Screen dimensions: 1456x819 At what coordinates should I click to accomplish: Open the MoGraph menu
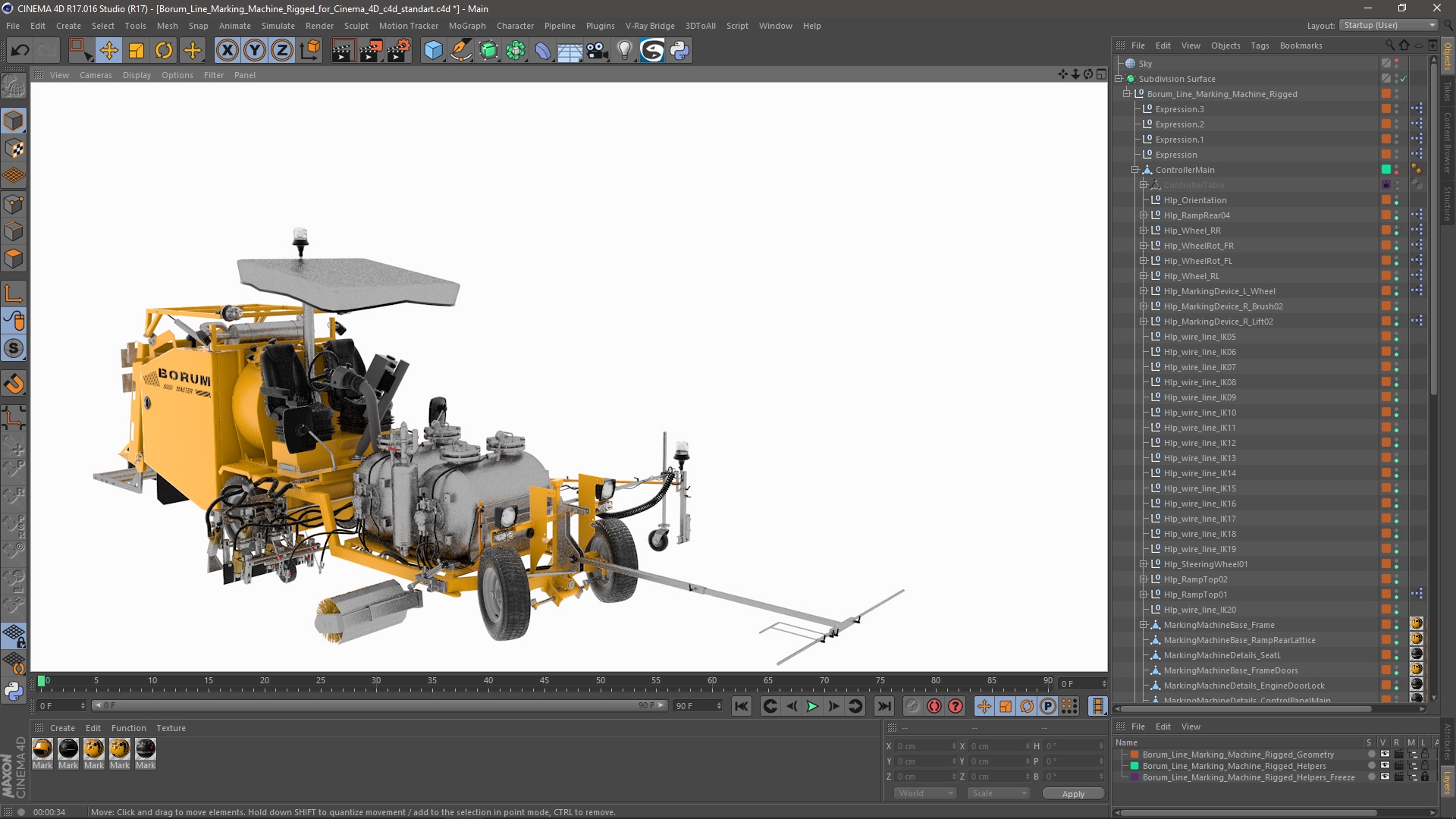pos(466,26)
